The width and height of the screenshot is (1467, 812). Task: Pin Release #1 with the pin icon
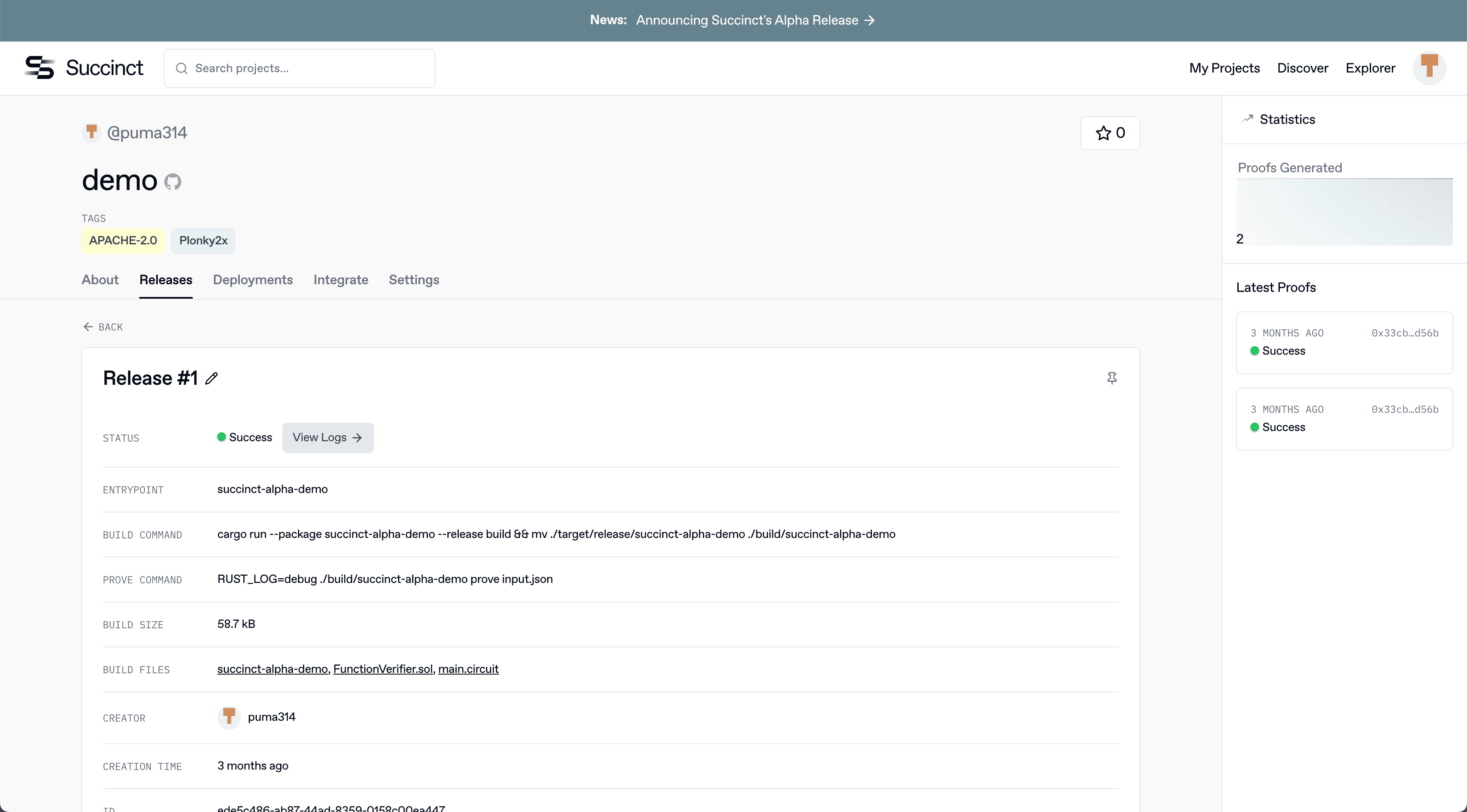[1112, 378]
